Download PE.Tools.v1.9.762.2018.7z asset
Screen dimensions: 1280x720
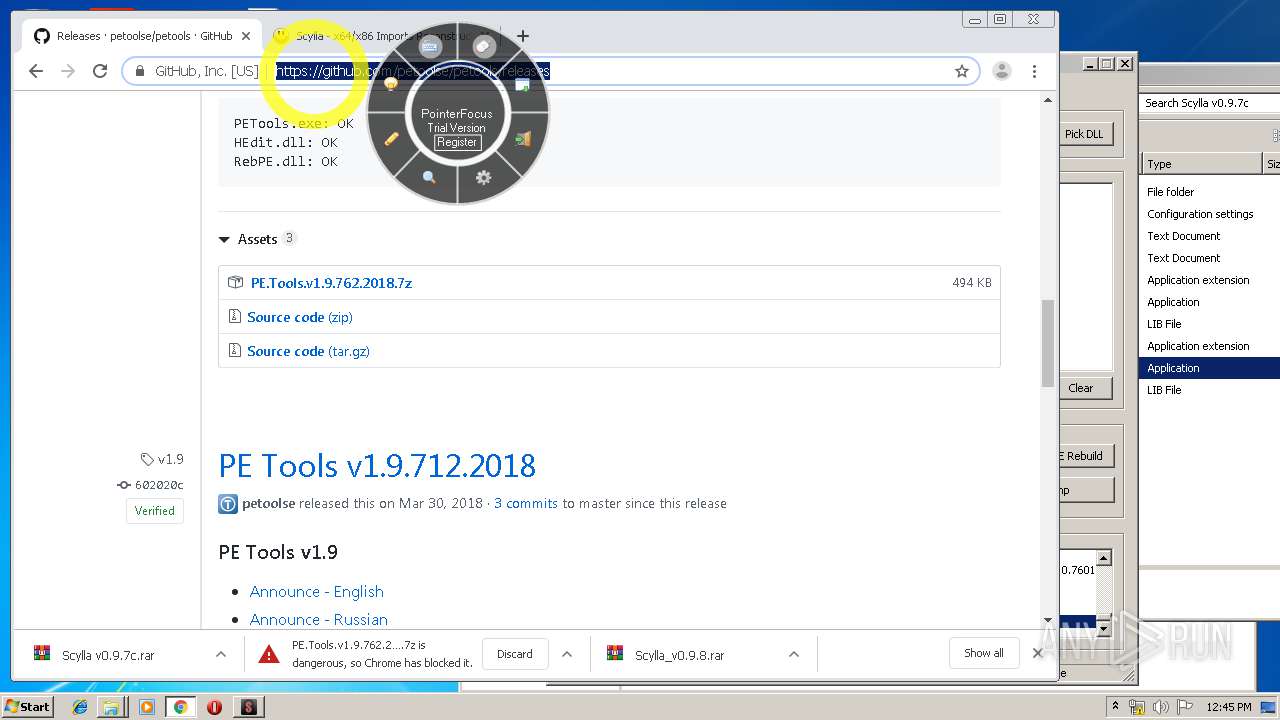pyautogui.click(x=331, y=283)
